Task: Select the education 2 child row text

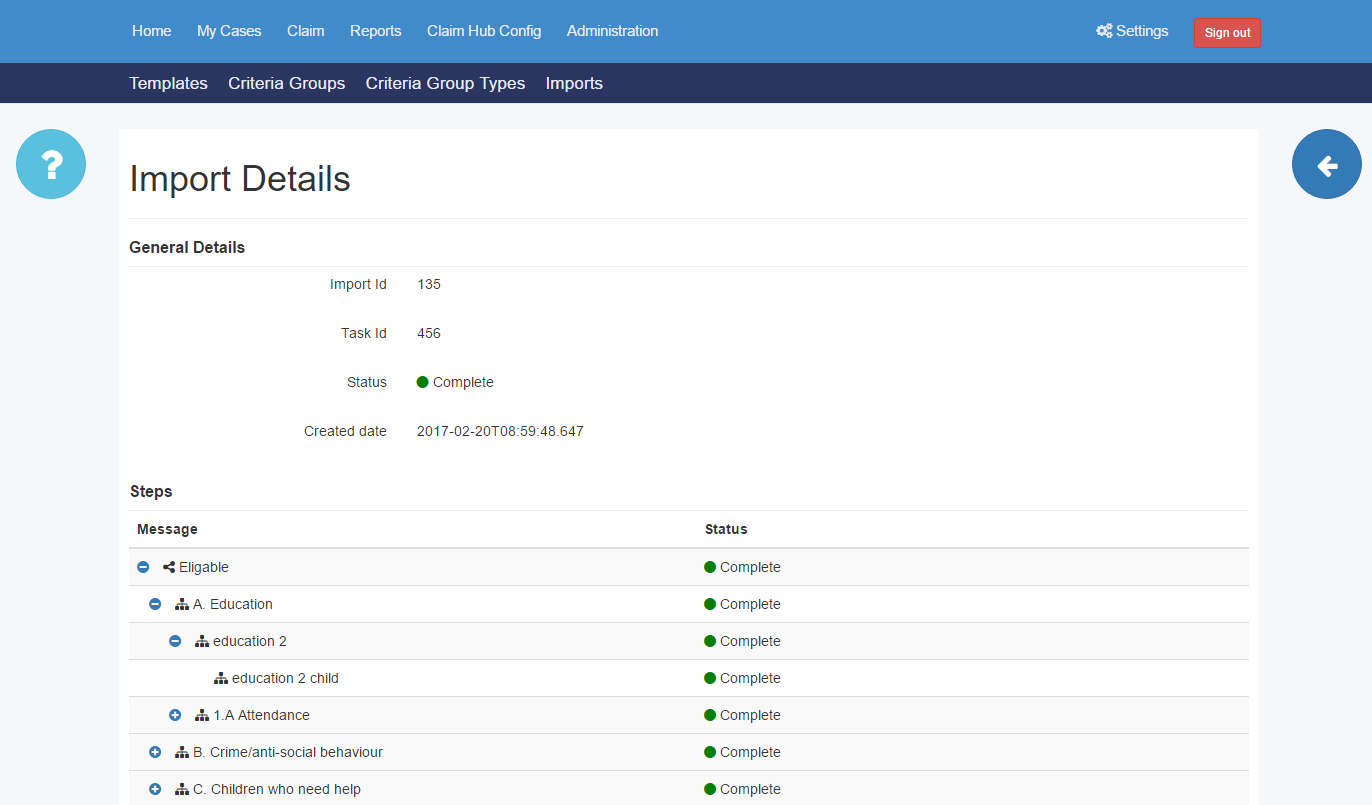Action: [x=285, y=678]
